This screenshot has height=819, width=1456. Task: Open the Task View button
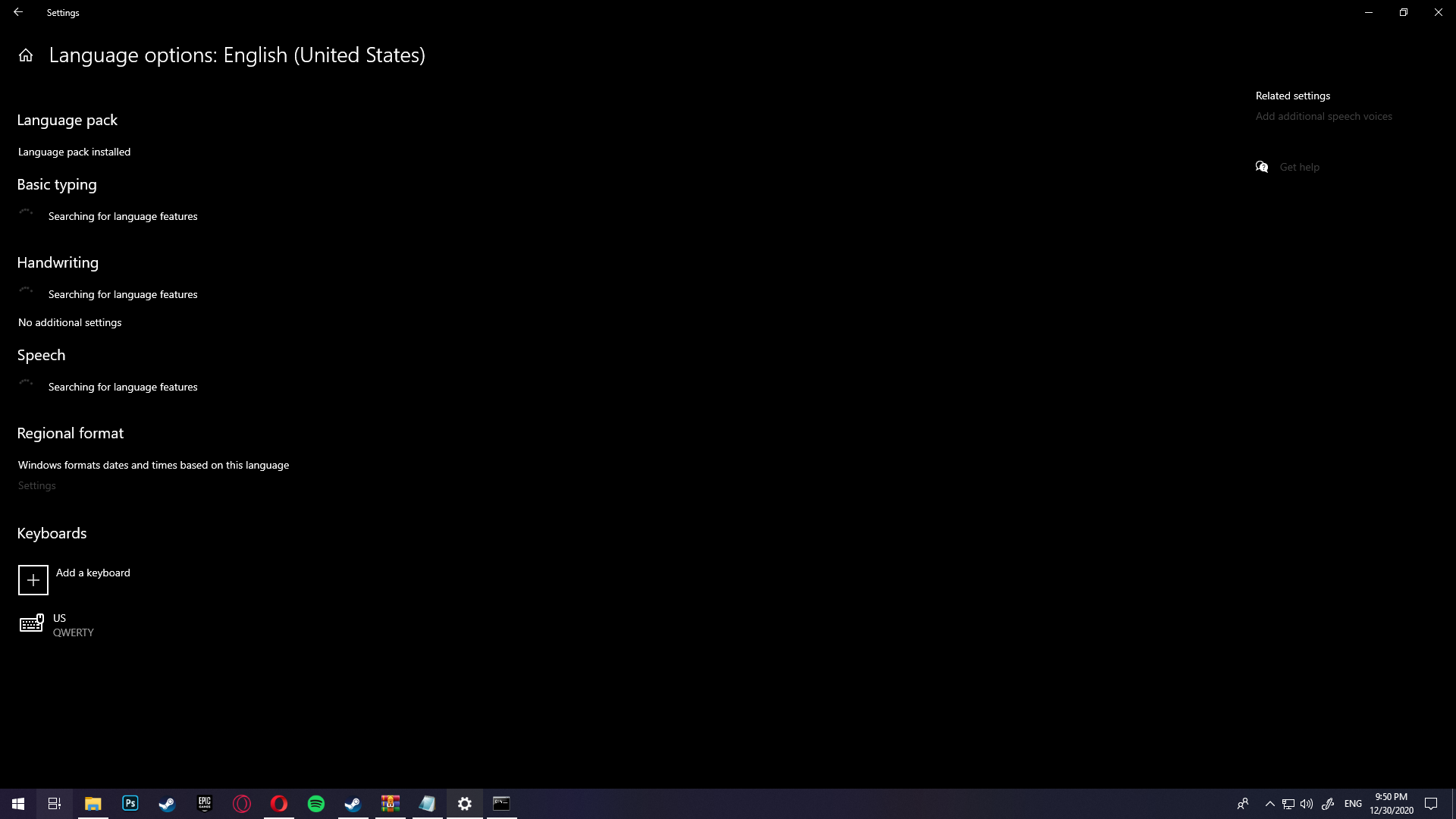(x=55, y=803)
